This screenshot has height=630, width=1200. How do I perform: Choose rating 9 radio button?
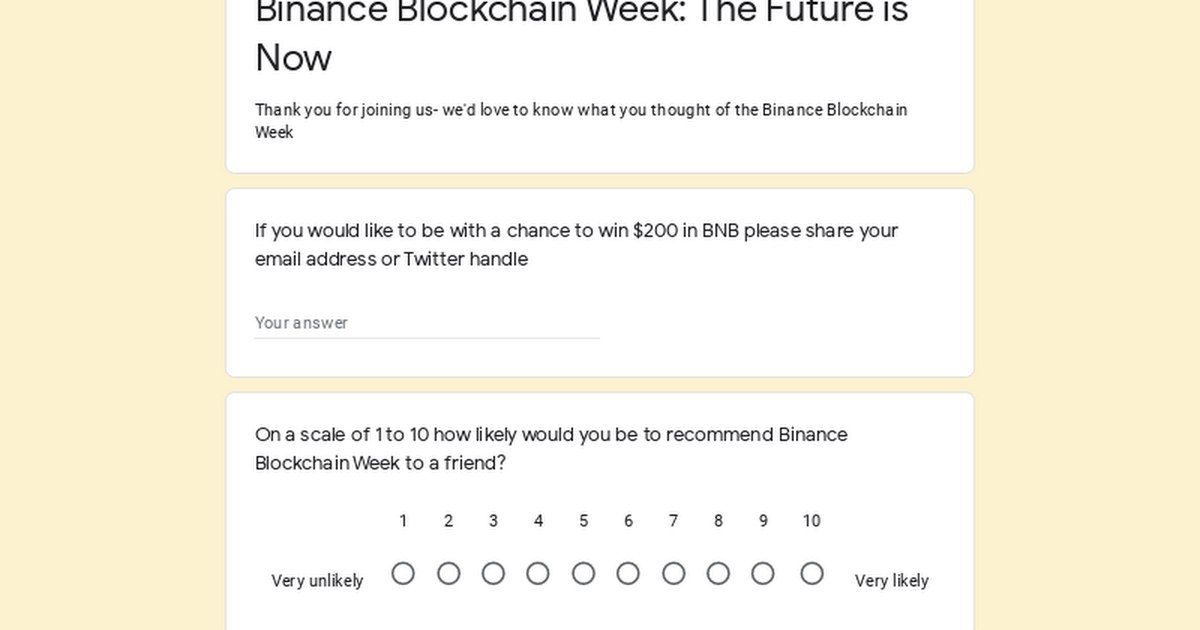763,573
